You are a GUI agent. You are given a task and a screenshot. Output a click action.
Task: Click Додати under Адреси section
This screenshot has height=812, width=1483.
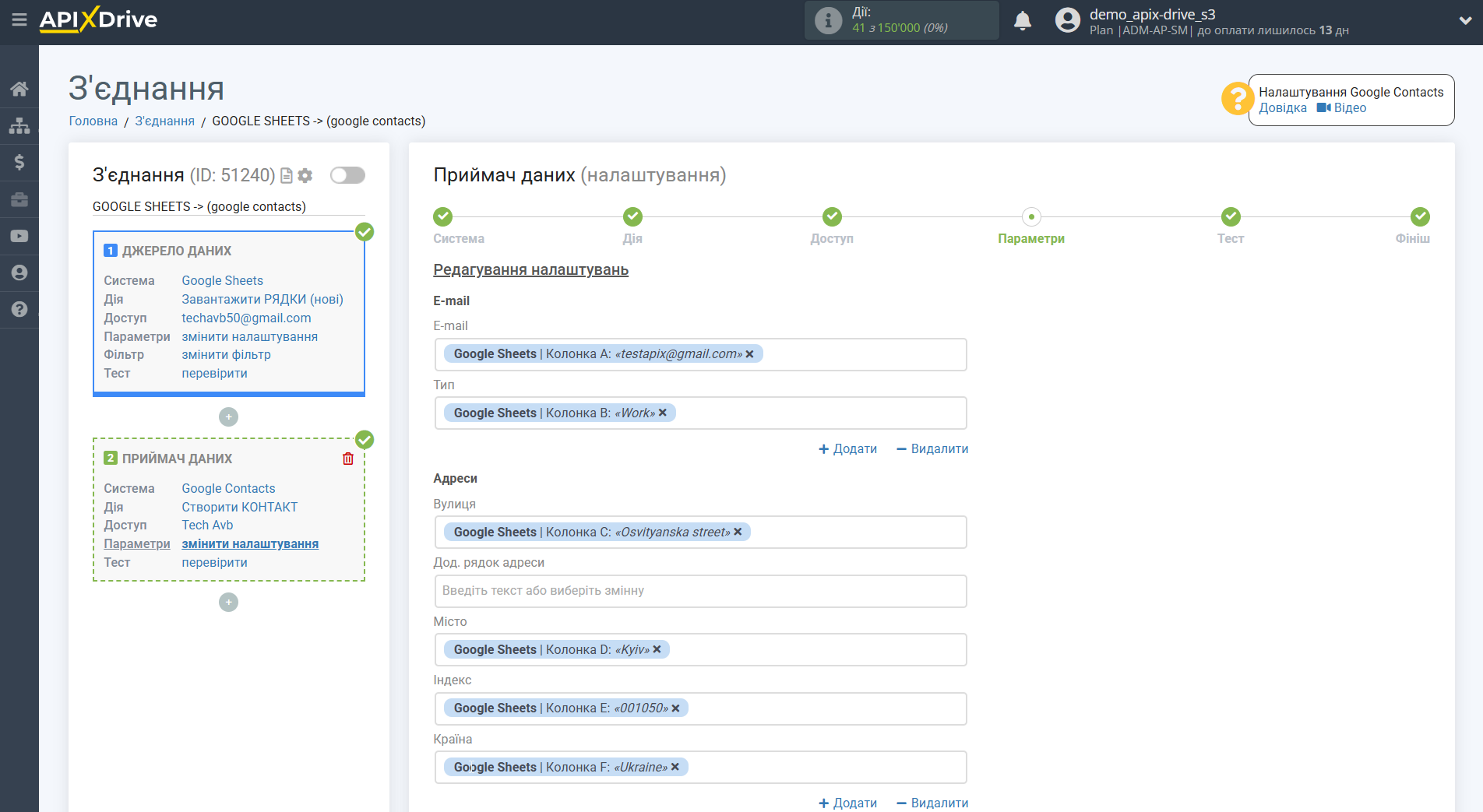[x=847, y=803]
